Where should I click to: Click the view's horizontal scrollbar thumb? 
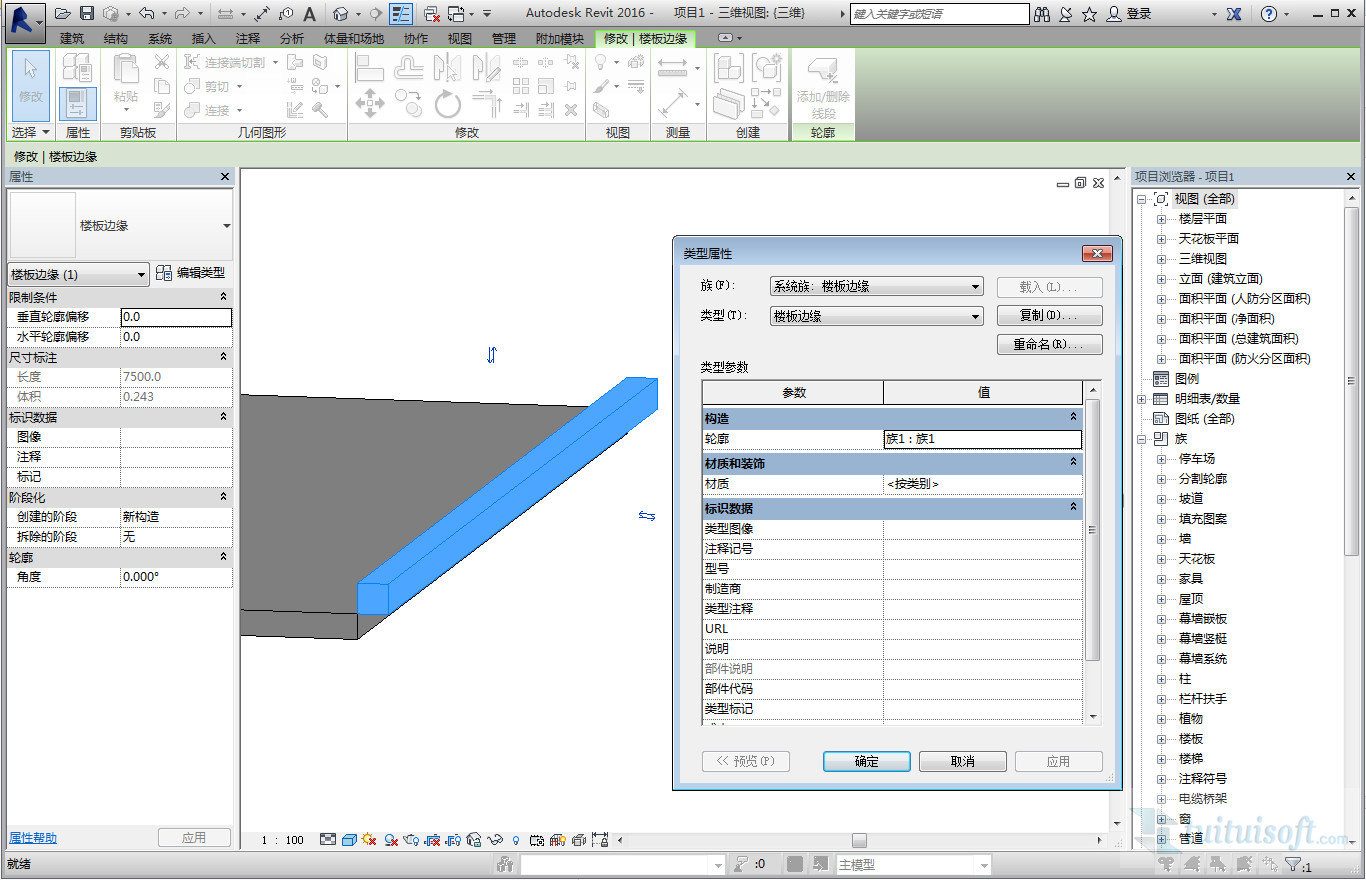pos(859,841)
